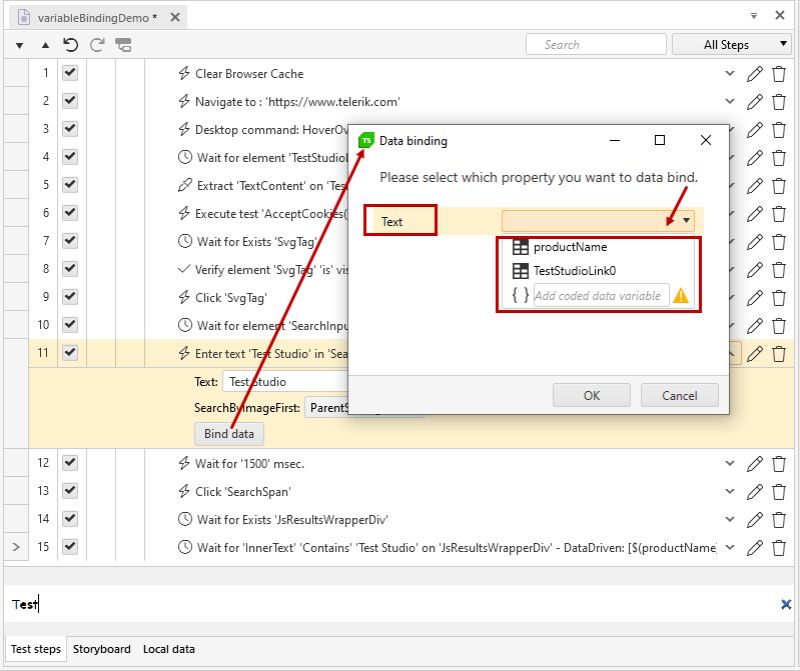This screenshot has height=671, width=800.
Task: Expand step 15 using its row expander
Action: 16,547
